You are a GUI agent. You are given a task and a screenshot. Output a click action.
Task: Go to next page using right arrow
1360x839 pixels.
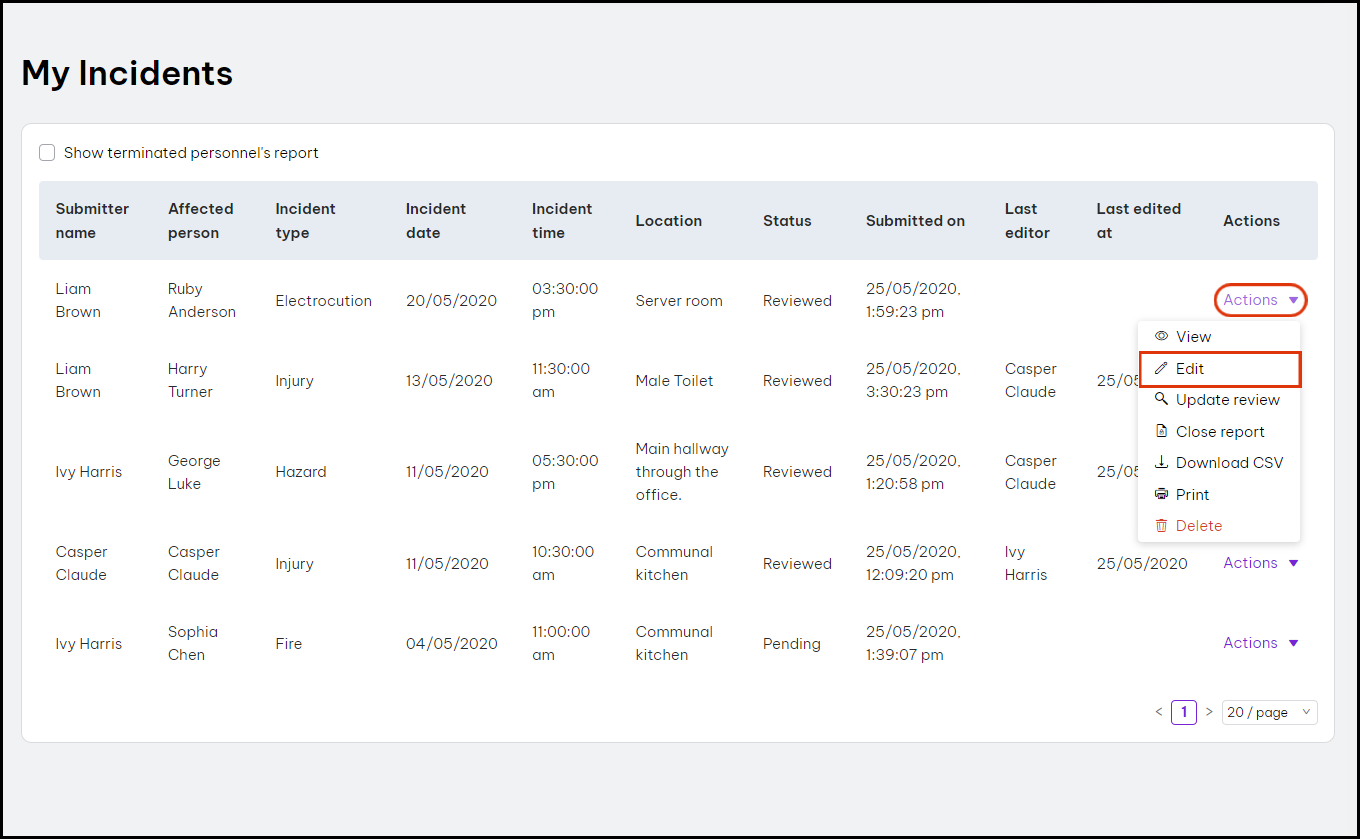1209,712
